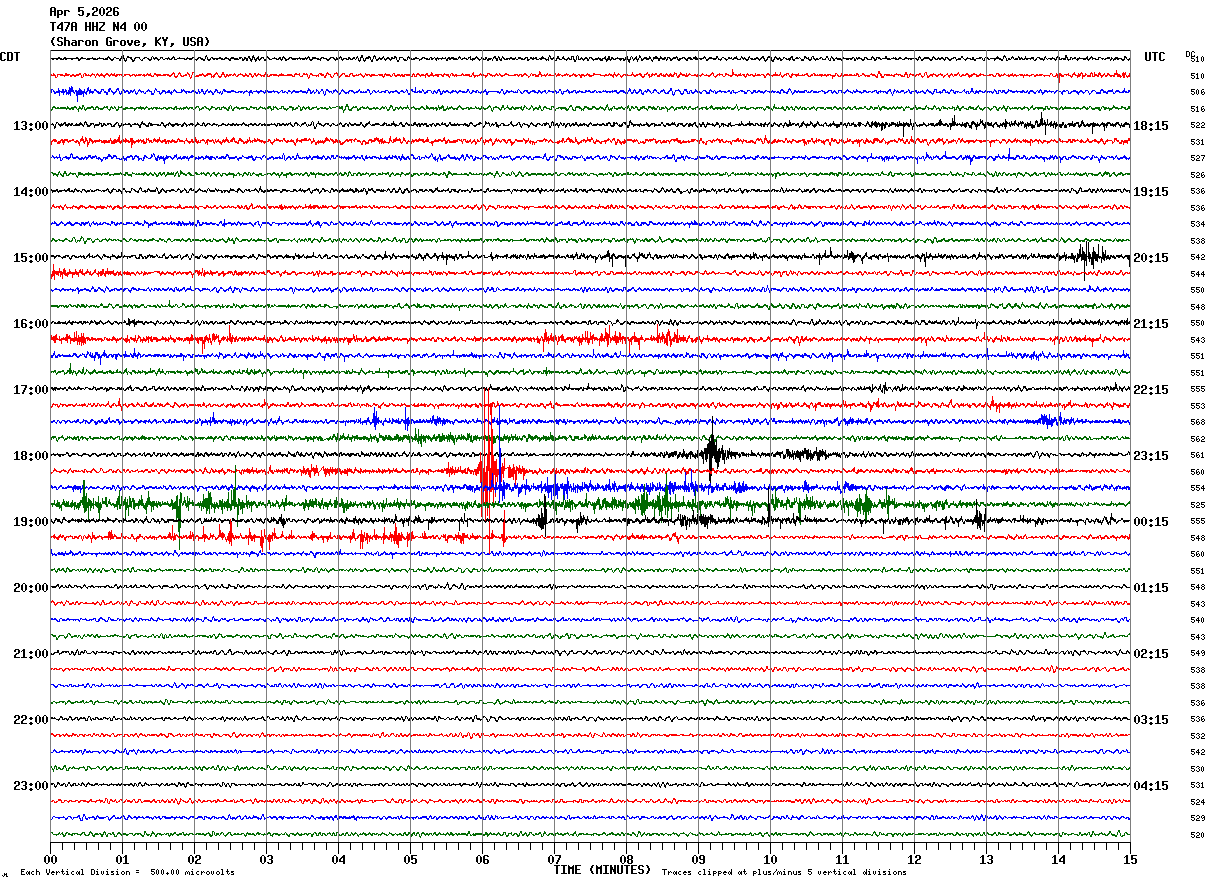Click DC offset value 568
This screenshot has height=886, width=1210.
1197,422
